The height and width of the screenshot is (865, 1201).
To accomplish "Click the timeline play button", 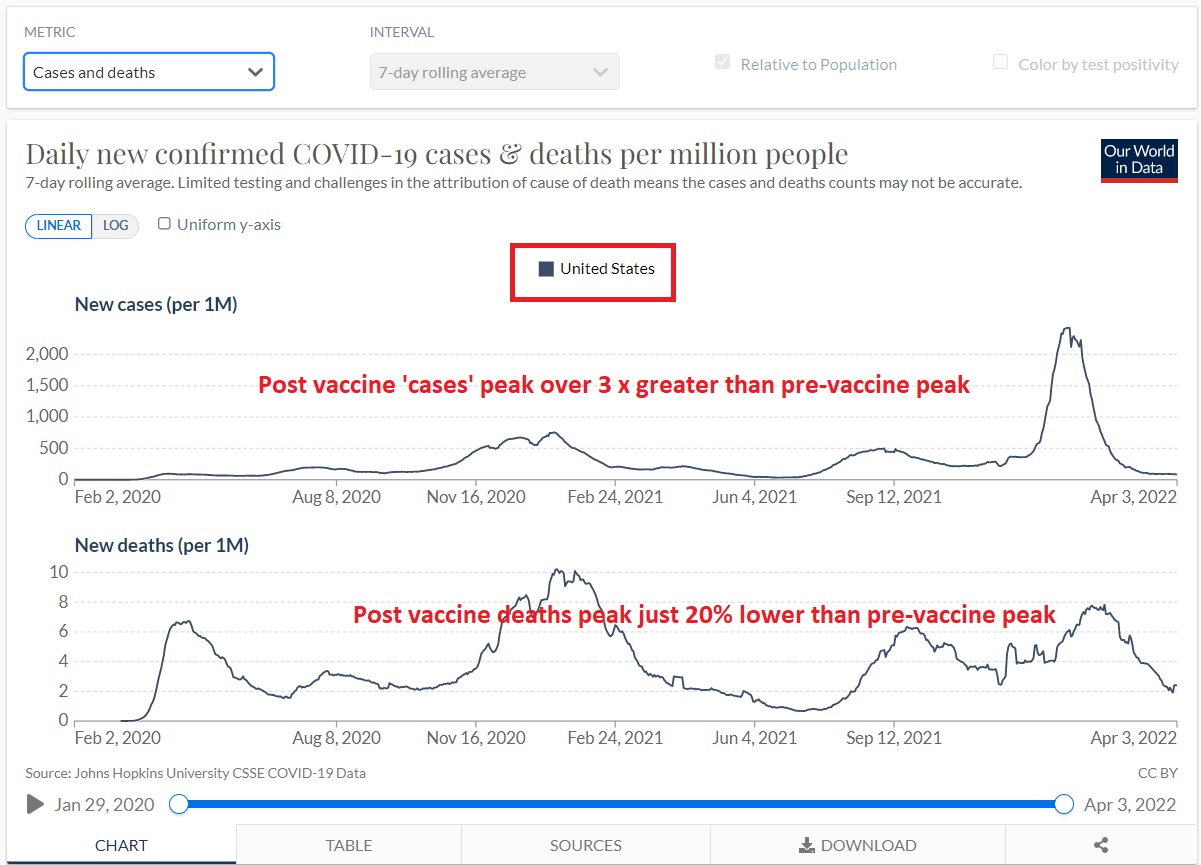I will (x=35, y=804).
